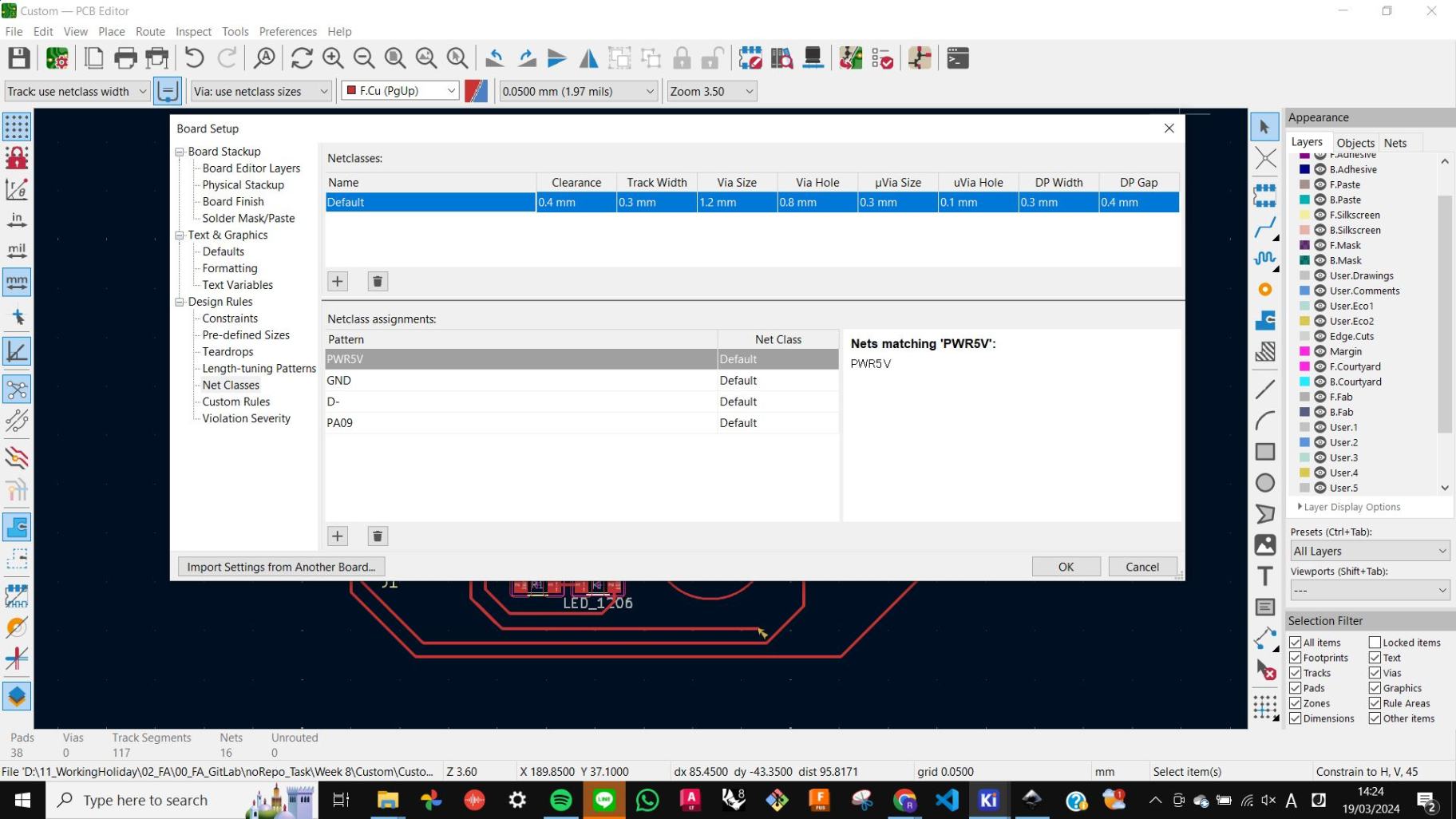
Task: Select Custom Rules tree item
Action: (236, 402)
